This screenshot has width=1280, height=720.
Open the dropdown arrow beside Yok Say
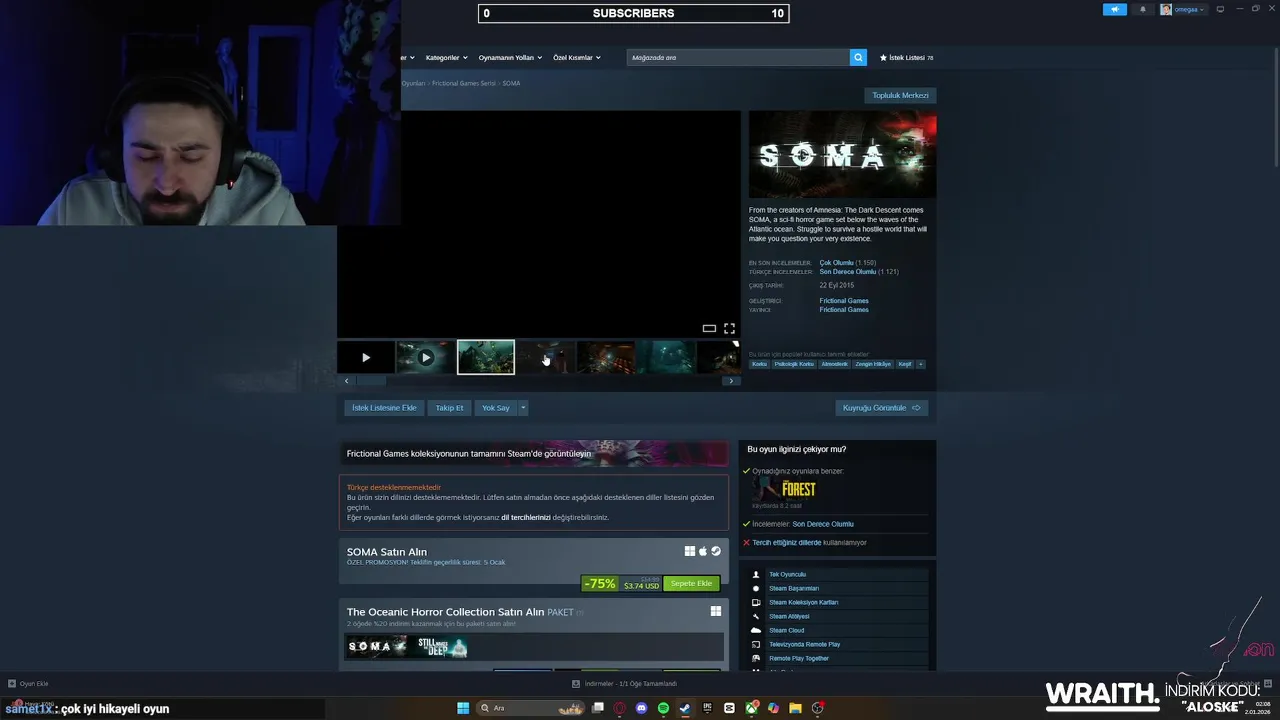pos(522,408)
